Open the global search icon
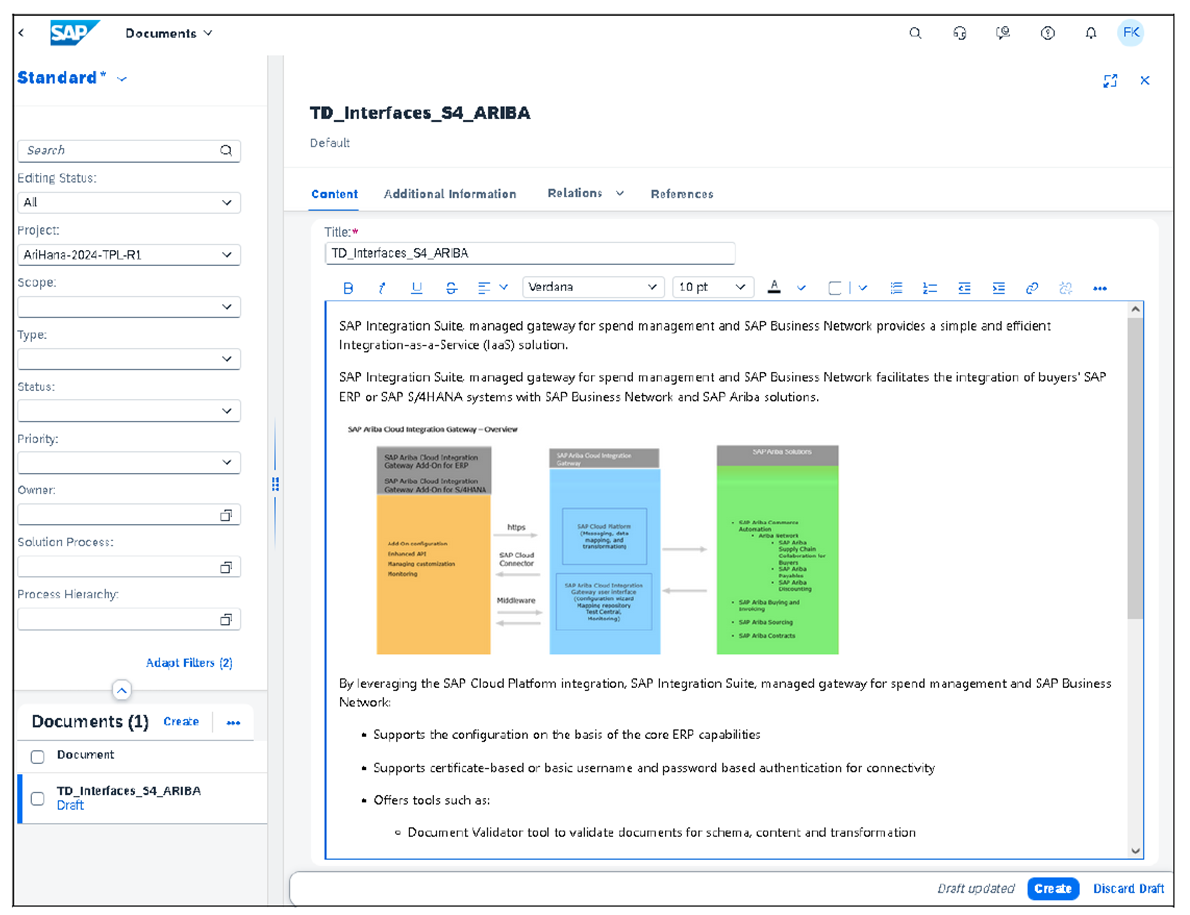The height and width of the screenshot is (915, 1190). tap(915, 32)
